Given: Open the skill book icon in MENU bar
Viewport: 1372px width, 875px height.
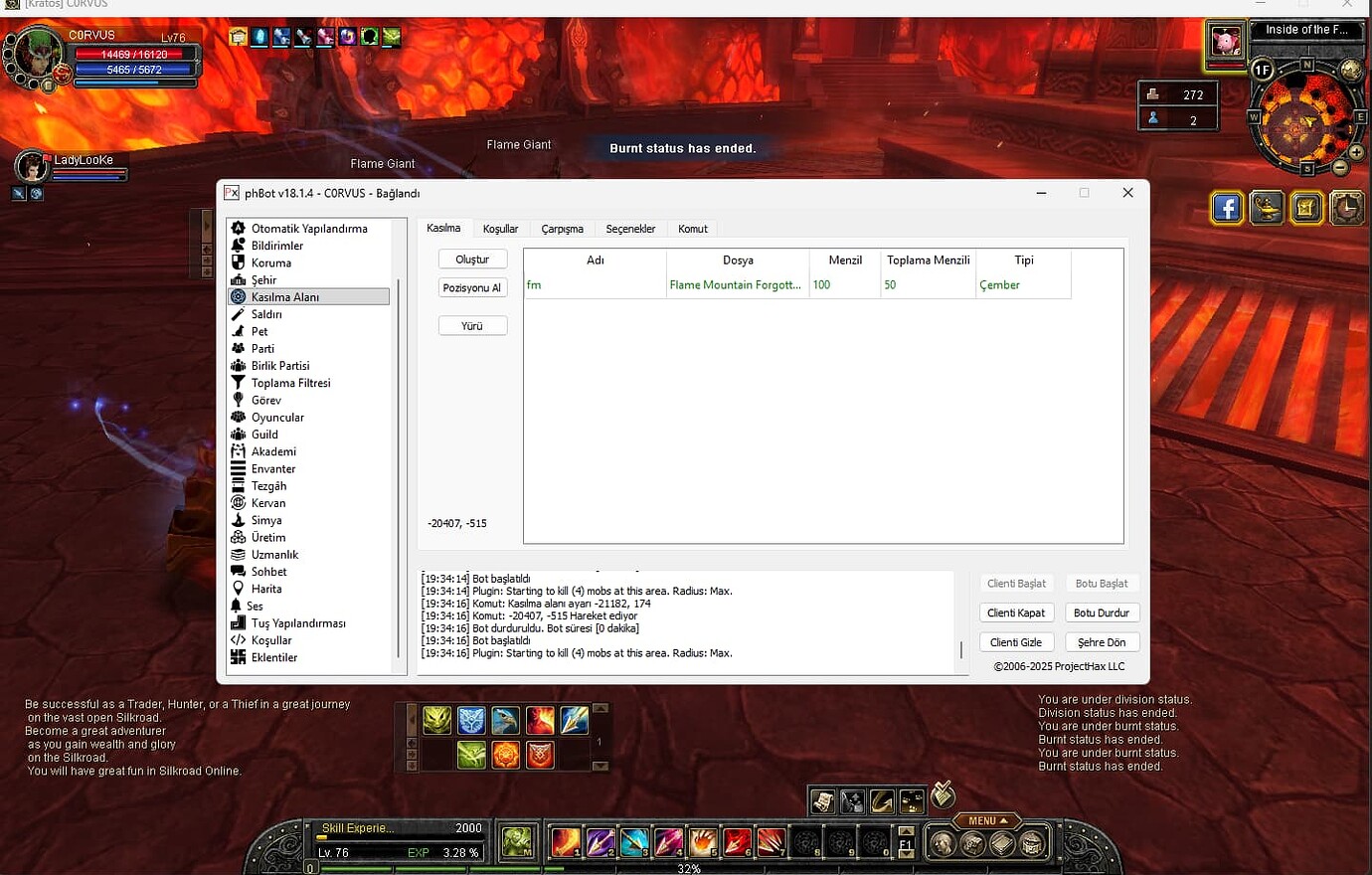Looking at the screenshot, I should [x=1000, y=843].
